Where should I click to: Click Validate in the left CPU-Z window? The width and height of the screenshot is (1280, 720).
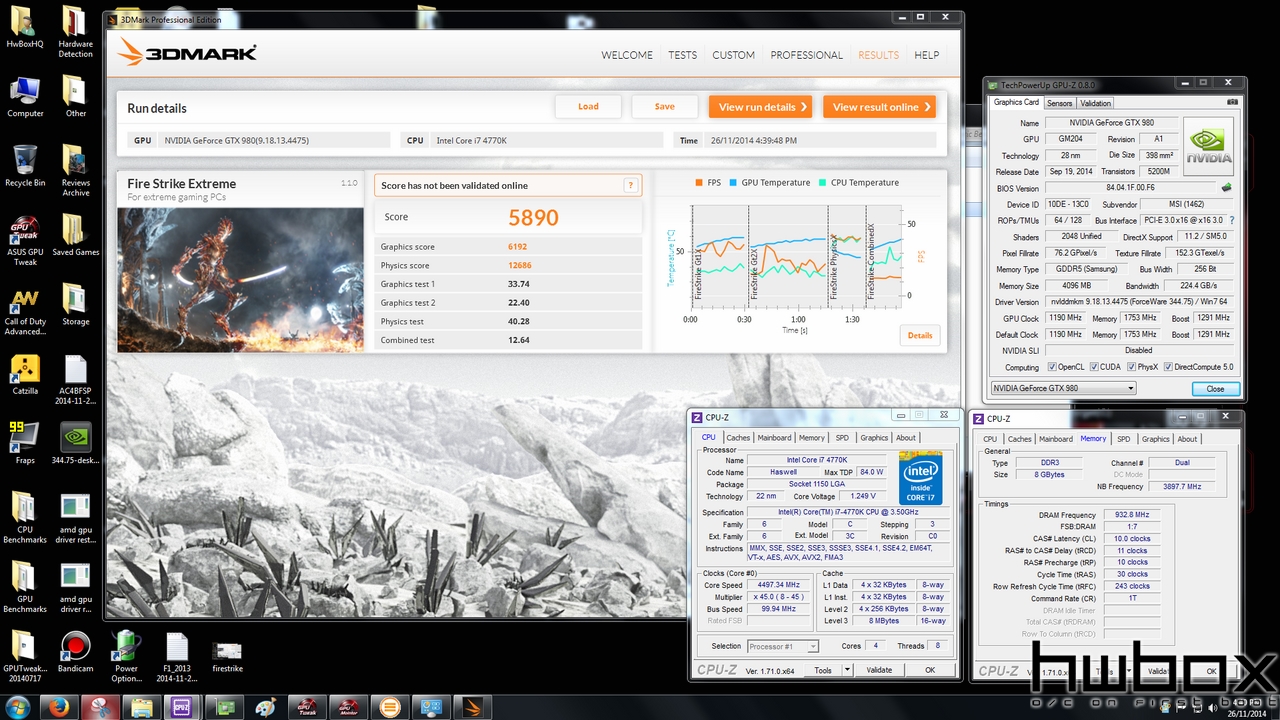[879, 670]
